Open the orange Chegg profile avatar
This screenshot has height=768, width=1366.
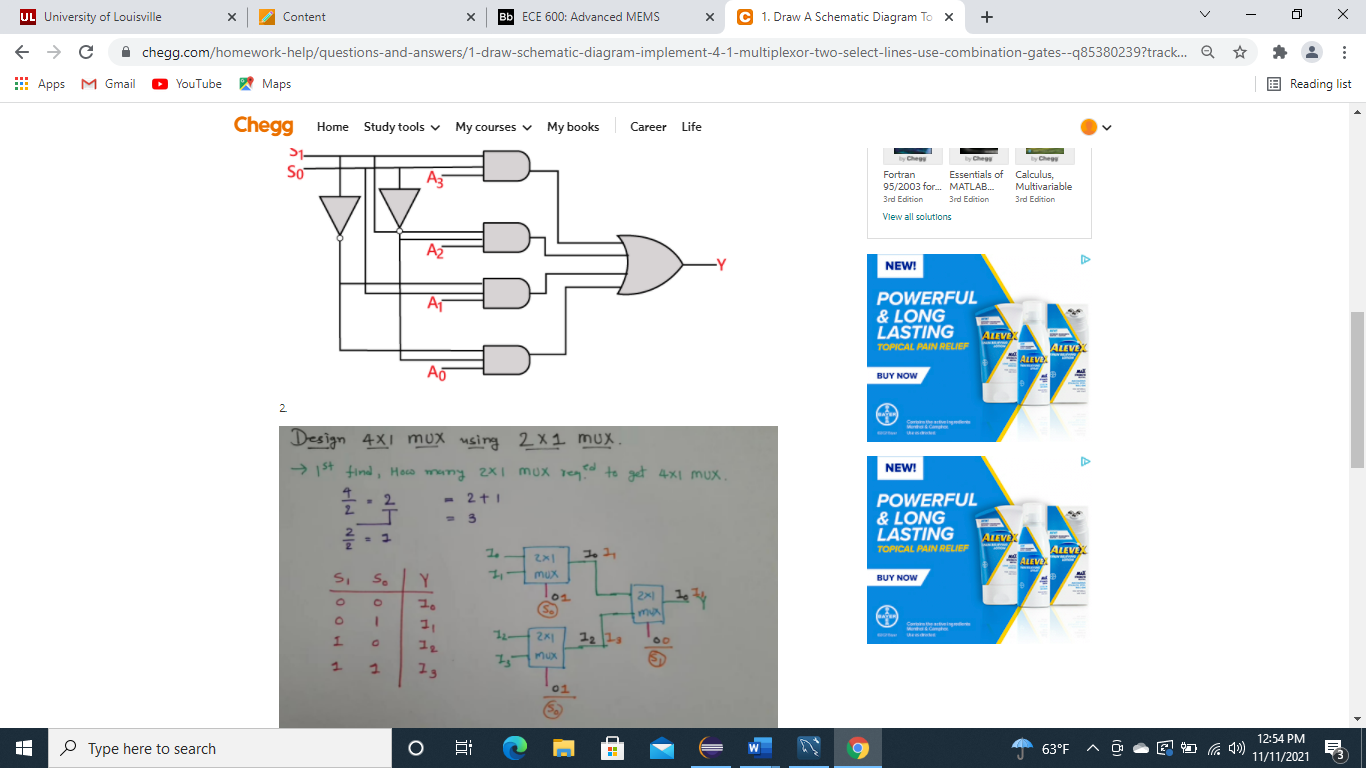coord(1090,127)
